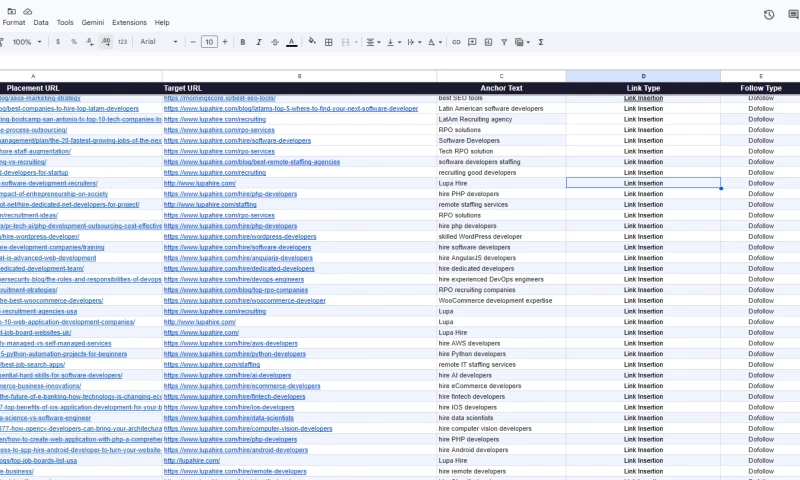Open text wrapping dropdown
The height and width of the screenshot is (480, 800).
point(414,42)
